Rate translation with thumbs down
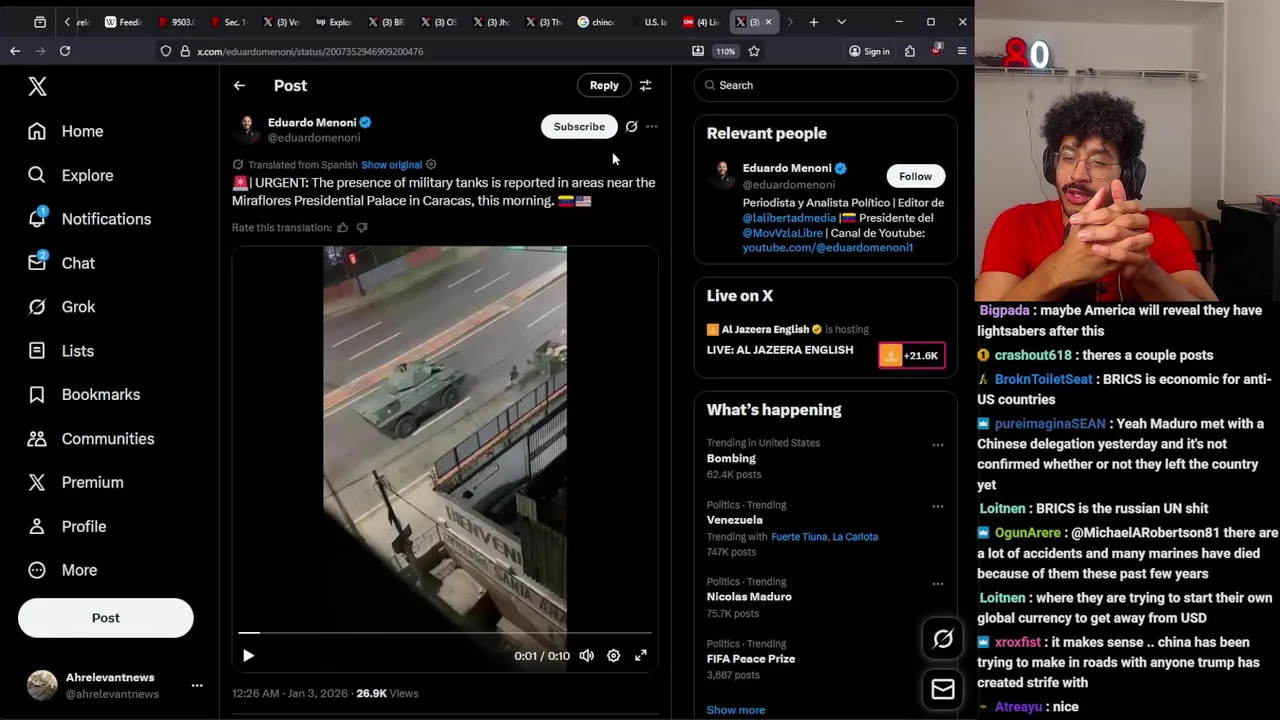The width and height of the screenshot is (1280, 720). (x=362, y=228)
